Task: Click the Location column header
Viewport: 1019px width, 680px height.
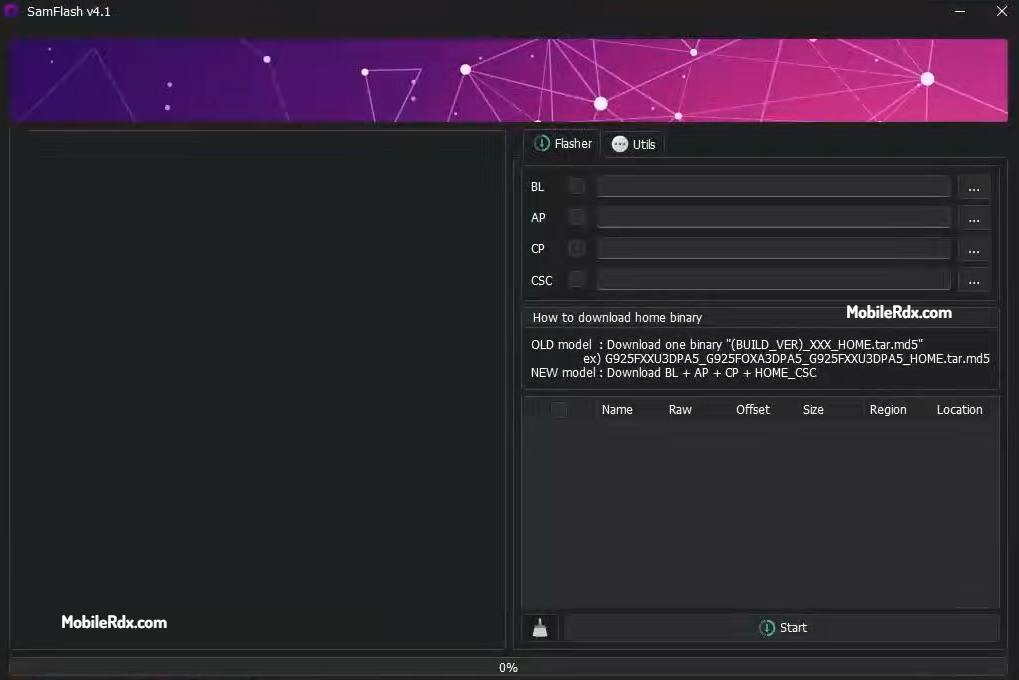Action: tap(959, 410)
